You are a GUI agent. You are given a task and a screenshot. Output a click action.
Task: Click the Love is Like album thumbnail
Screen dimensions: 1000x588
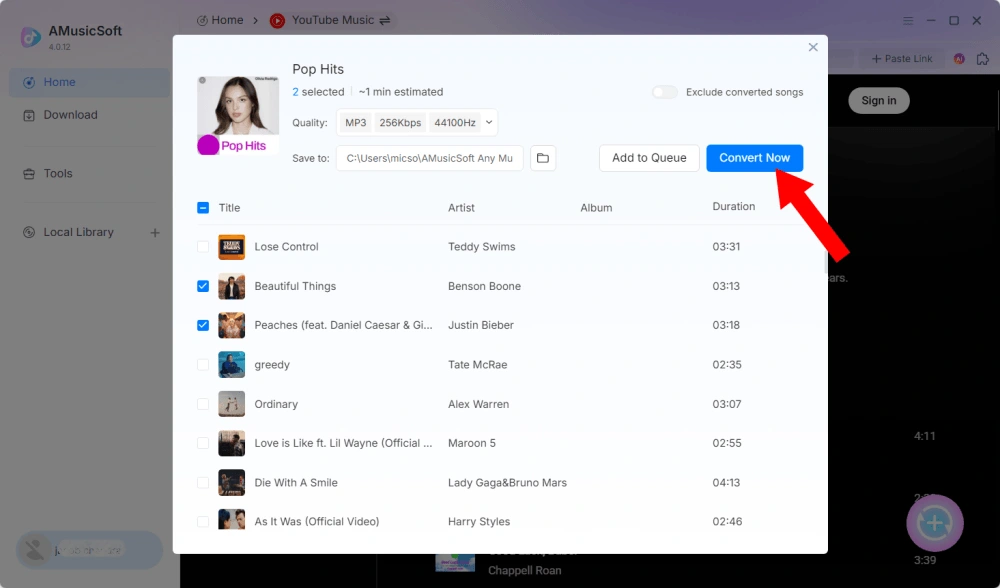tap(232, 443)
